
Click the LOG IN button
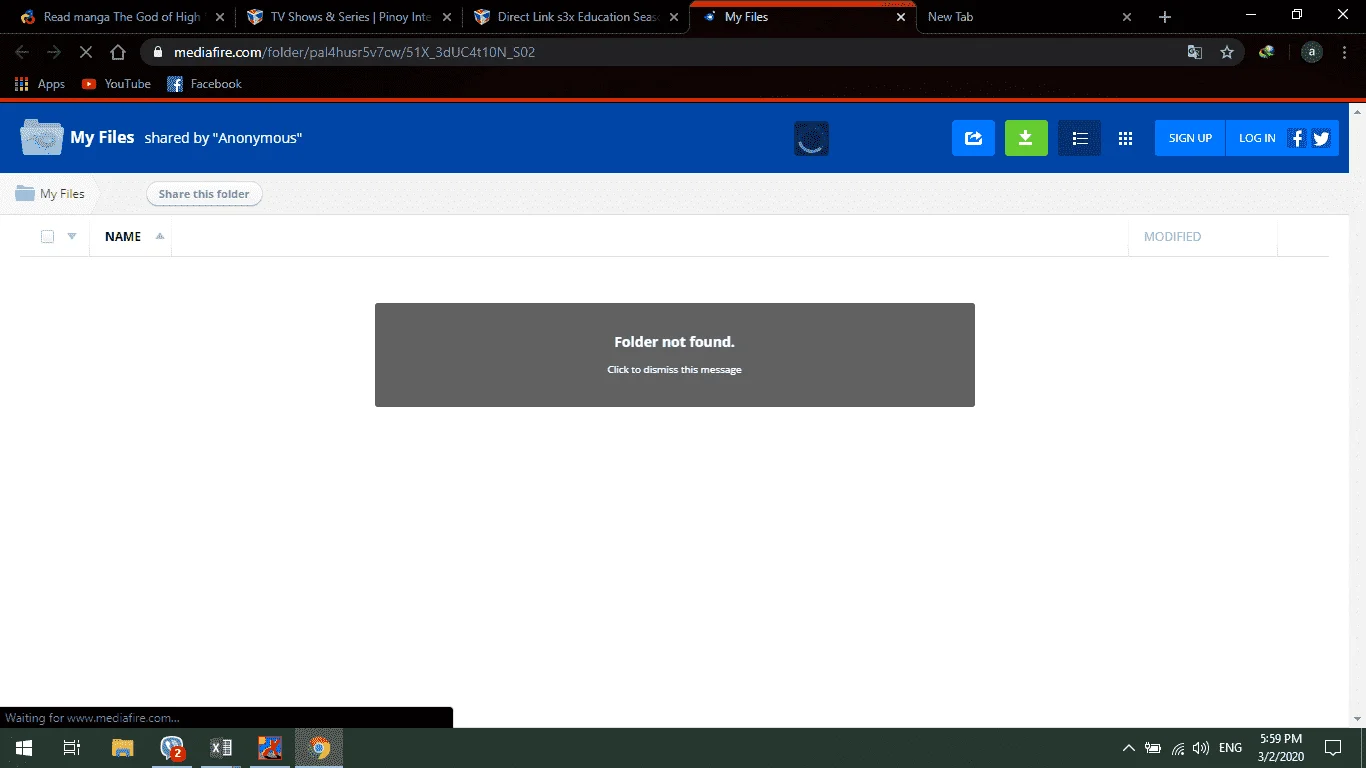tap(1257, 138)
